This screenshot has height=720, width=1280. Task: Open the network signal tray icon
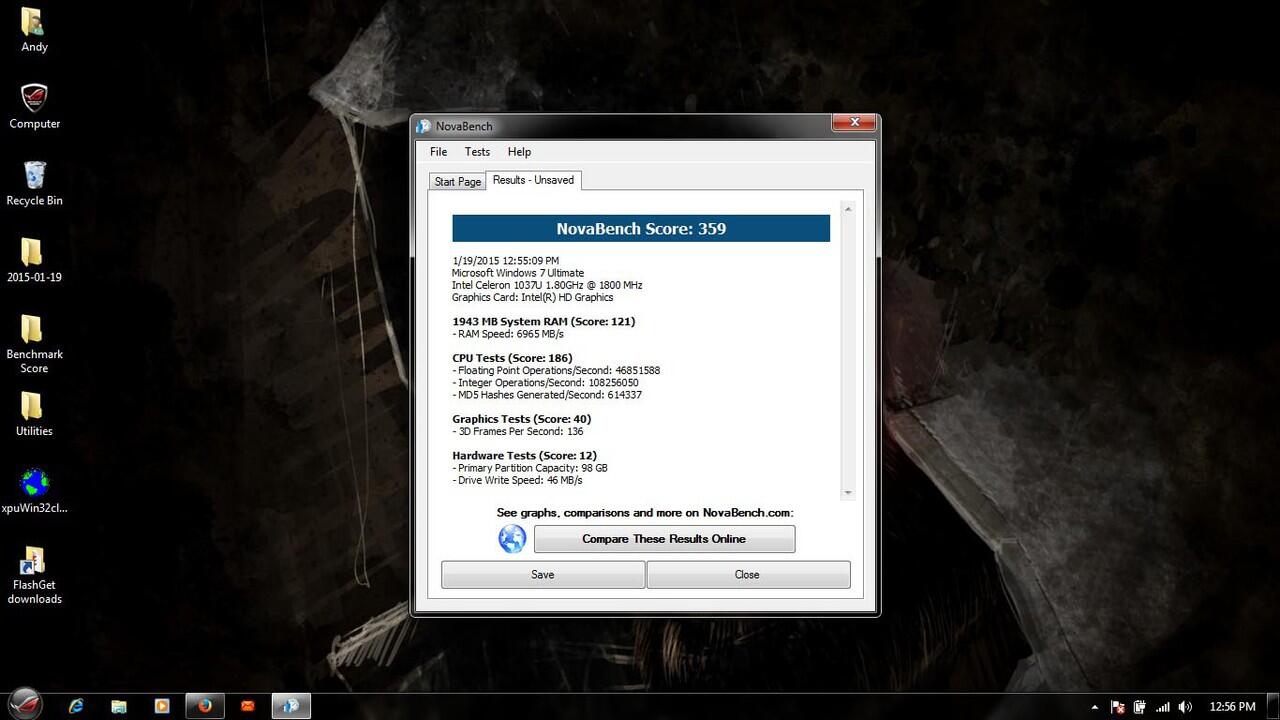point(1162,707)
